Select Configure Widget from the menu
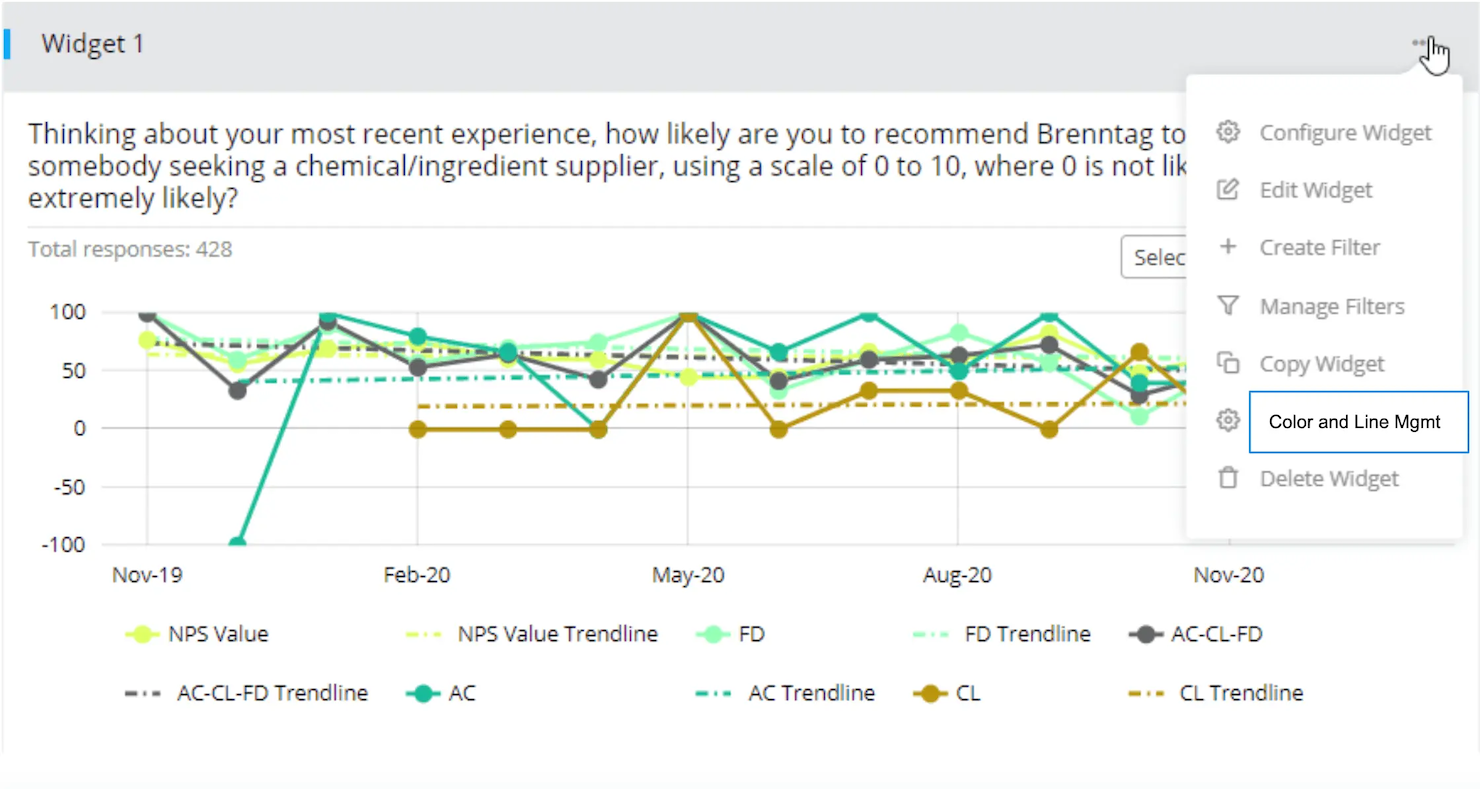 [x=1345, y=133]
